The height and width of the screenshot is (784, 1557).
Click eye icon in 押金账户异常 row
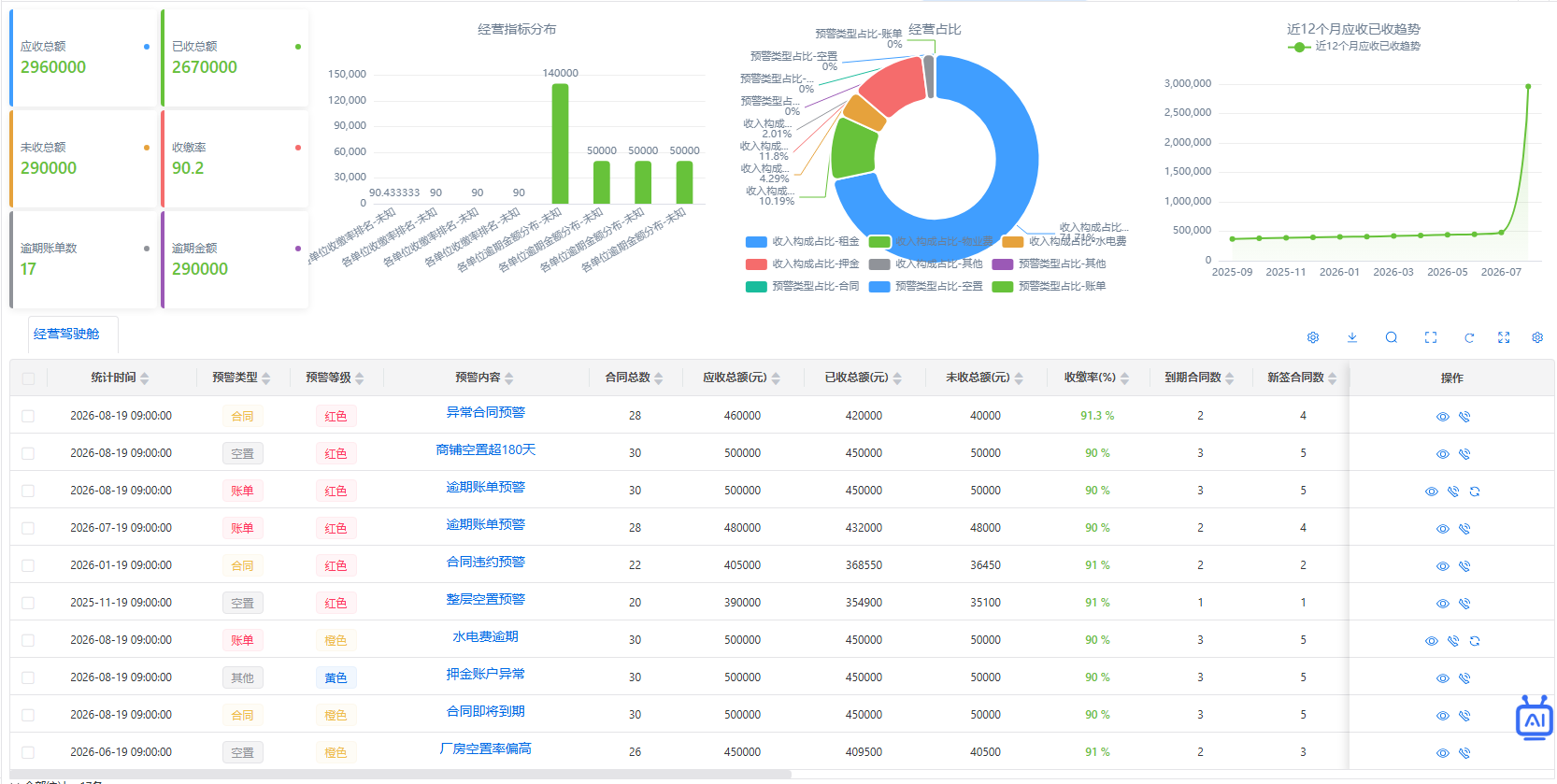[1443, 678]
